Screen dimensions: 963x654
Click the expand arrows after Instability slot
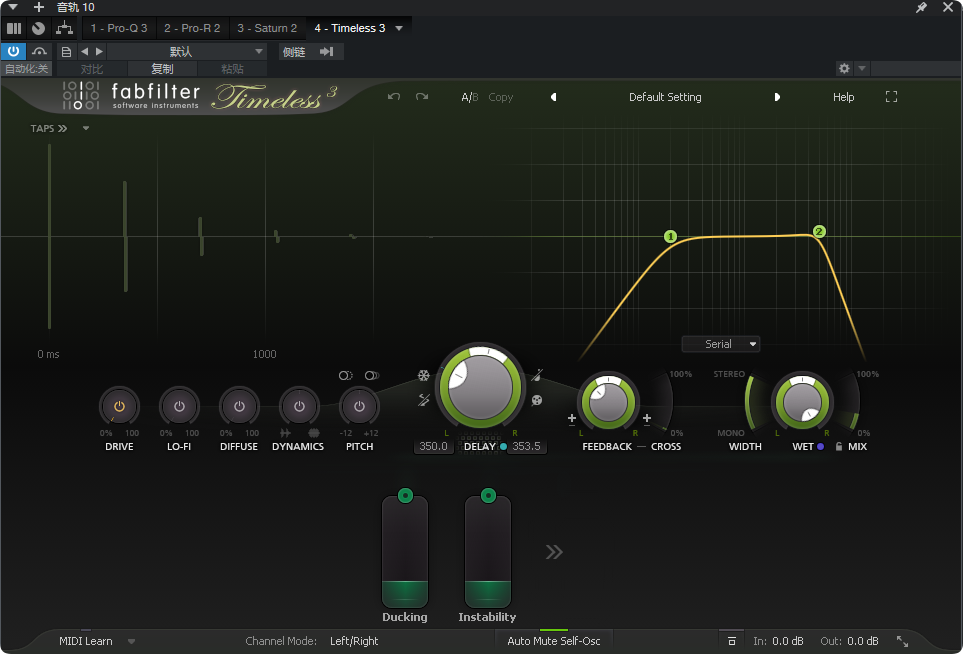554,552
